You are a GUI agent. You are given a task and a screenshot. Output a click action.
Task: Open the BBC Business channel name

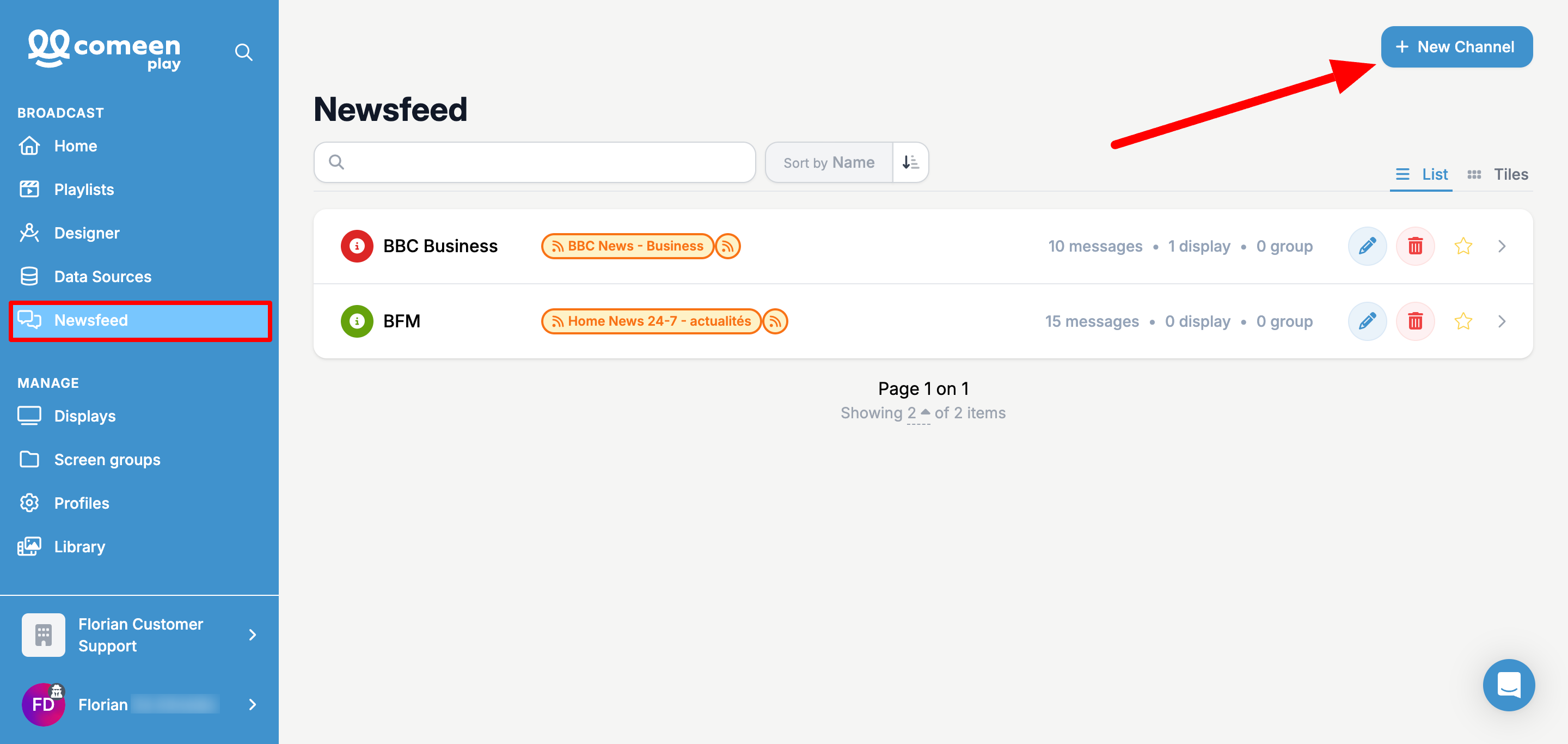pyautogui.click(x=440, y=246)
